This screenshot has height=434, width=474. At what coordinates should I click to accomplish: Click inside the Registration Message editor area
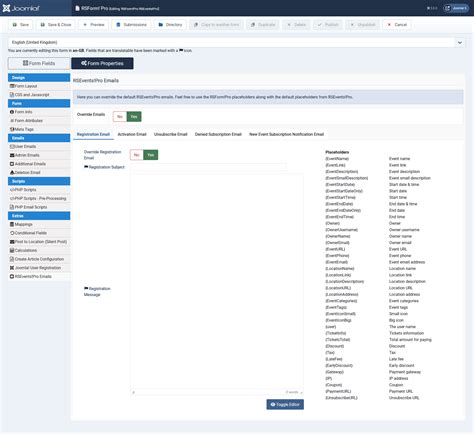coord(217,282)
